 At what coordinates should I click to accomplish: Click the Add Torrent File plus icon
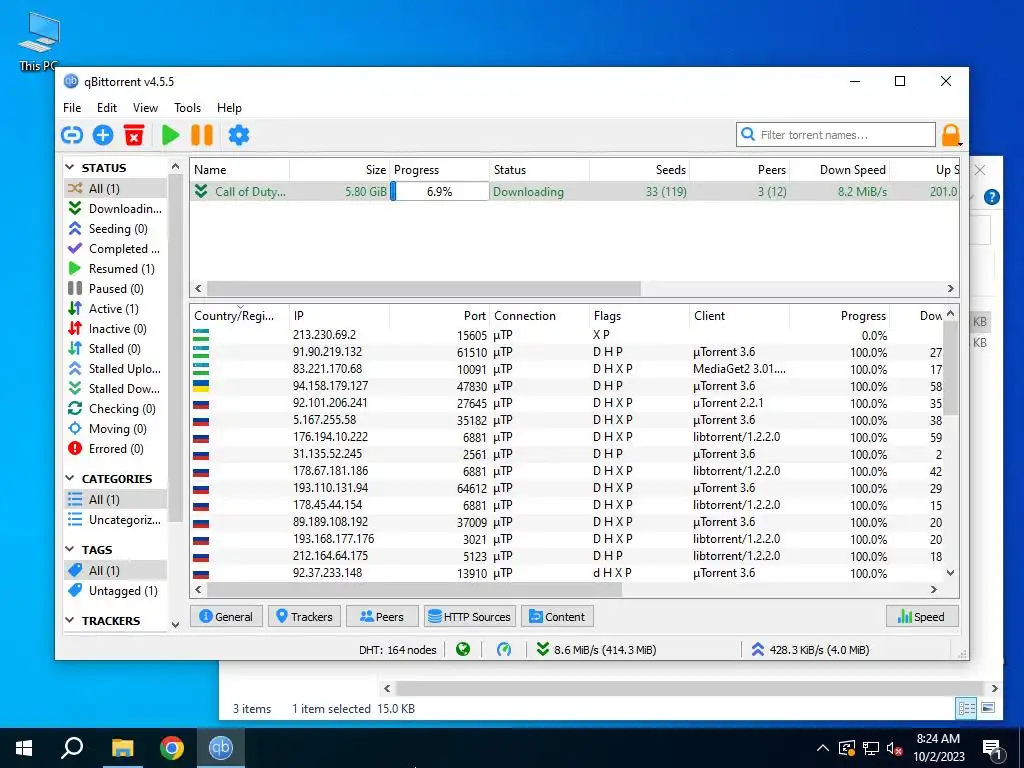(103, 135)
